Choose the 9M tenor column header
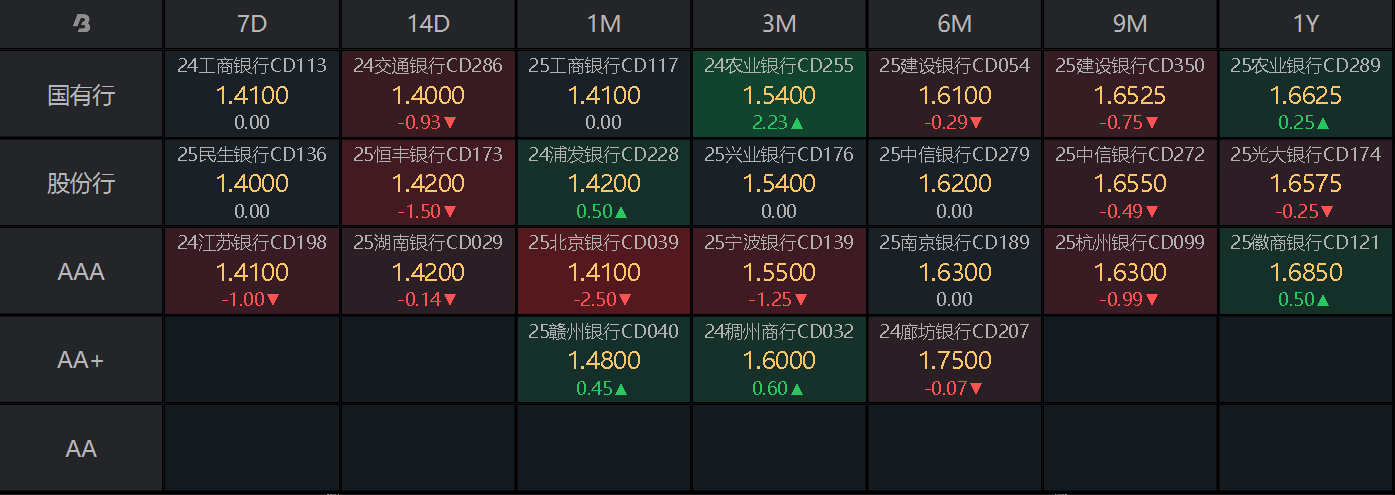Screen dimensions: 1395x495 pyautogui.click(x=1130, y=25)
